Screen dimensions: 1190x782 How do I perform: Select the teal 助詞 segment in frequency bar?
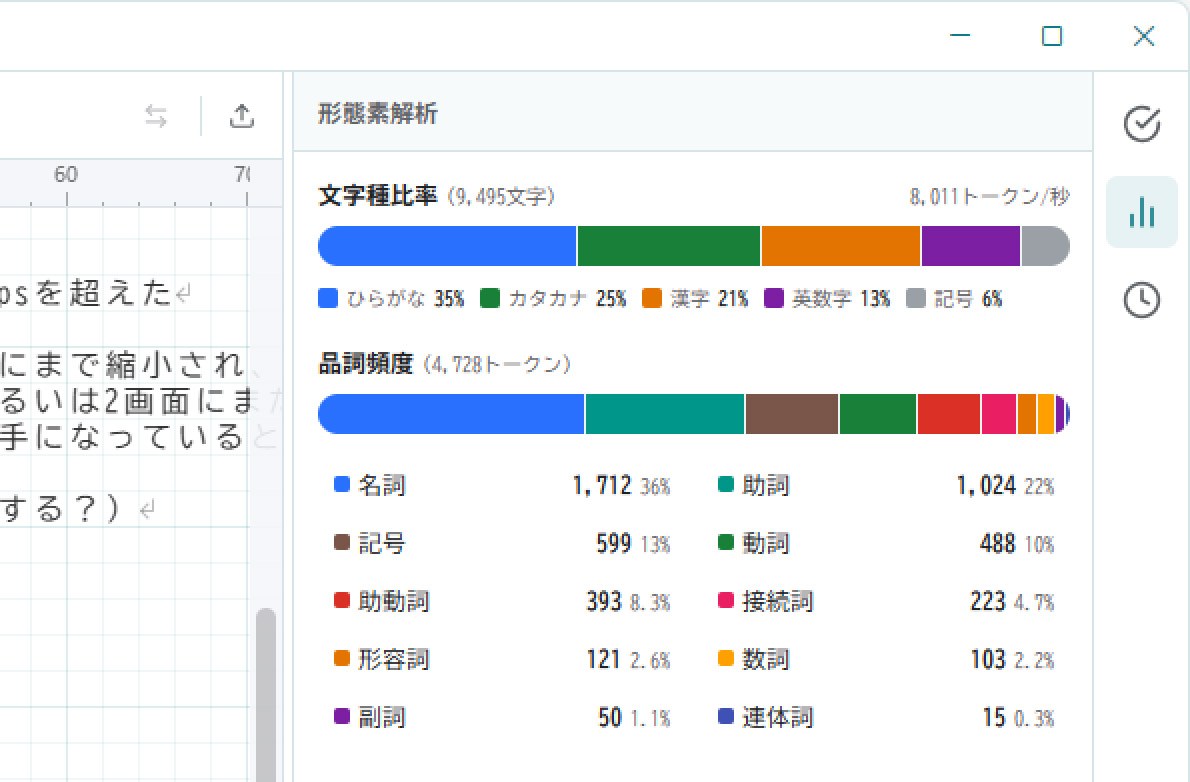(x=665, y=414)
